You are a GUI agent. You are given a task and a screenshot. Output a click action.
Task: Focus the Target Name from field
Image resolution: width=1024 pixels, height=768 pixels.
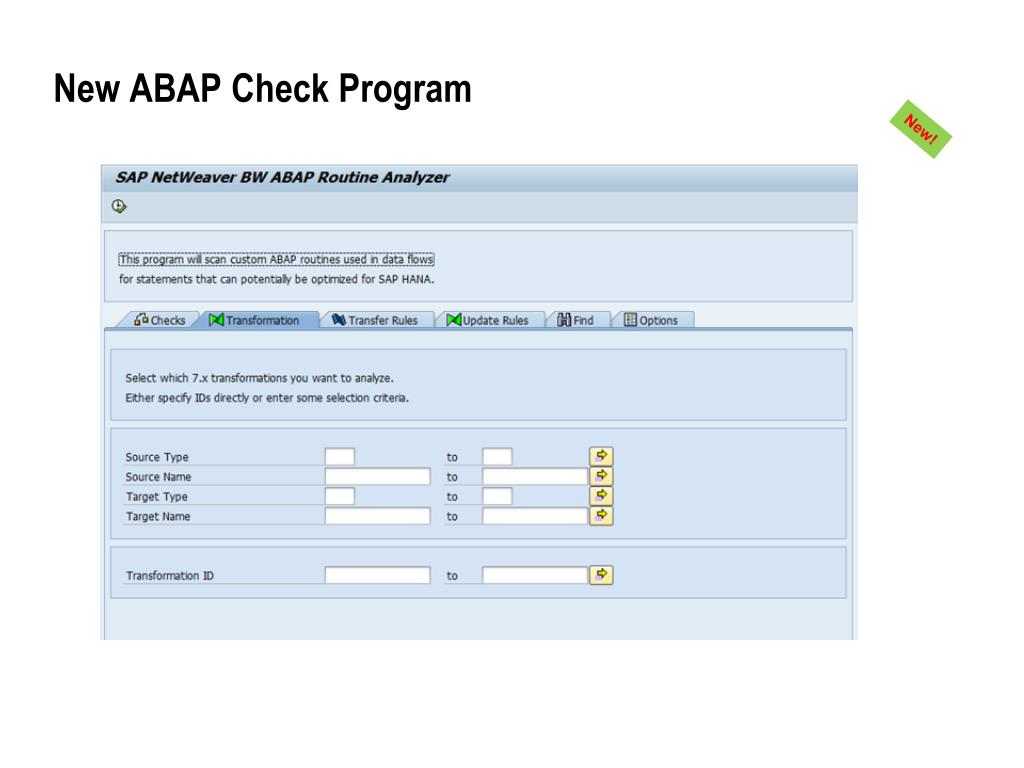377,516
